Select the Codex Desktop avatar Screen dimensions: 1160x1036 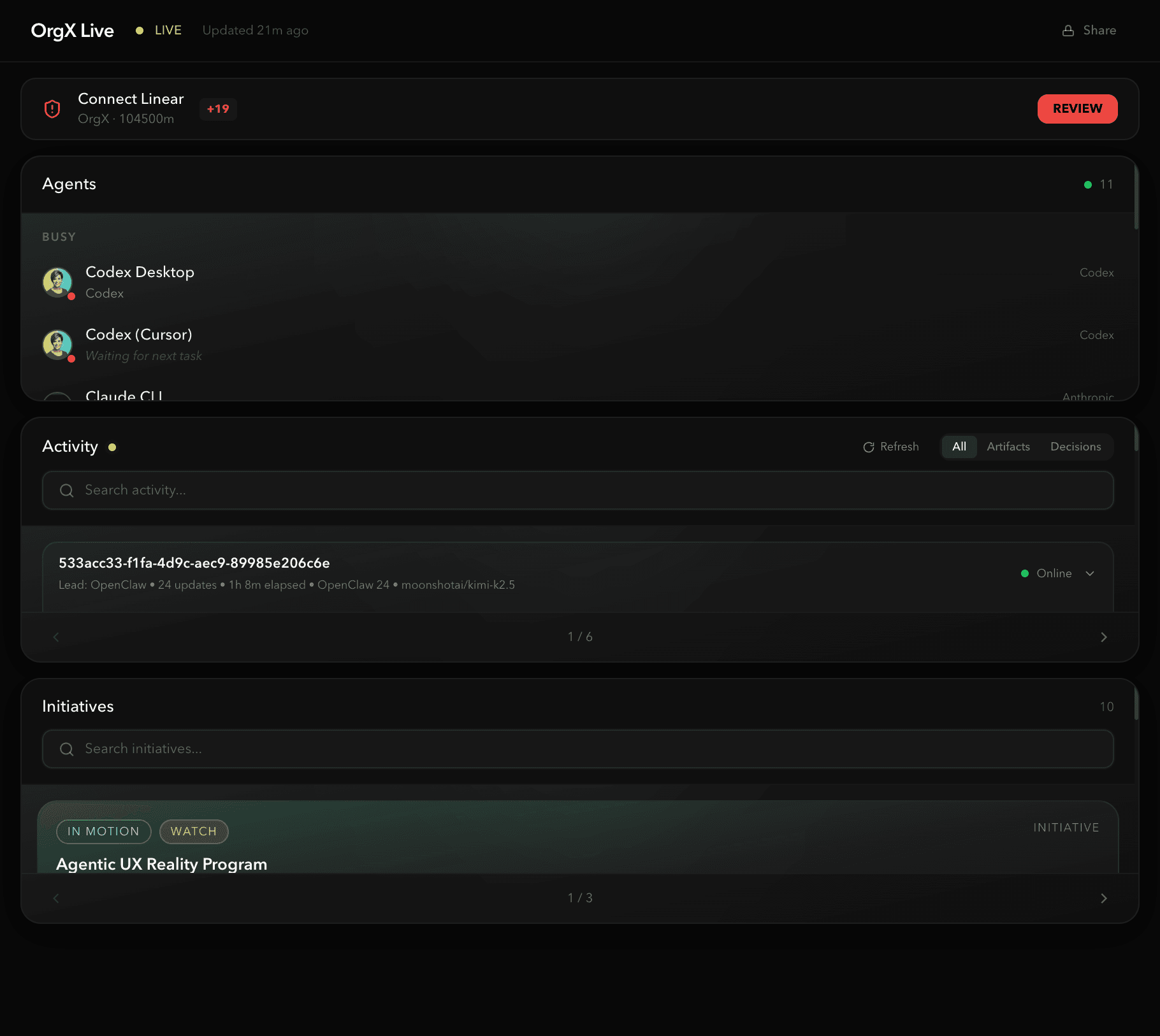57,282
